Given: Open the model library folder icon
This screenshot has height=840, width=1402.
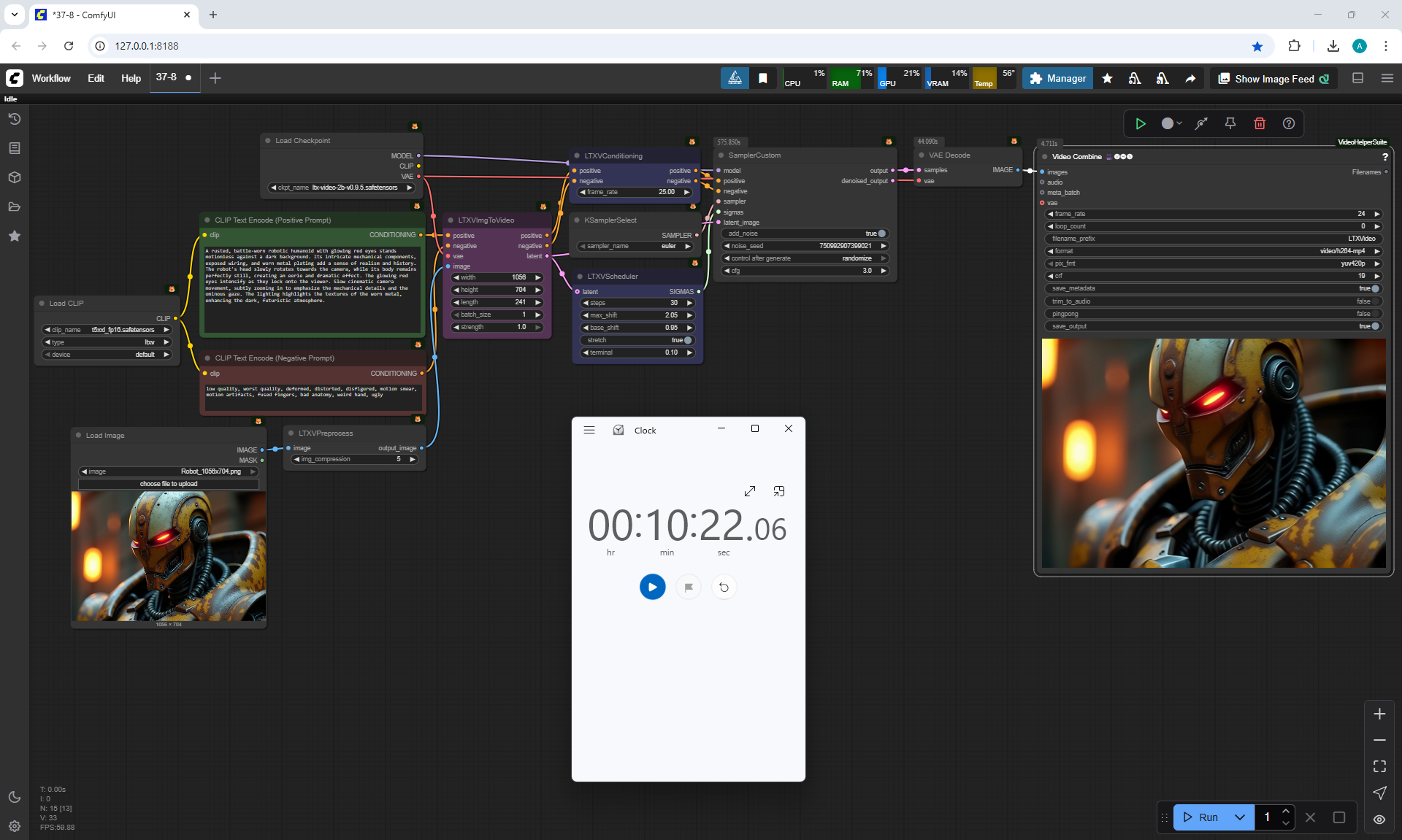Looking at the screenshot, I should coord(15,207).
